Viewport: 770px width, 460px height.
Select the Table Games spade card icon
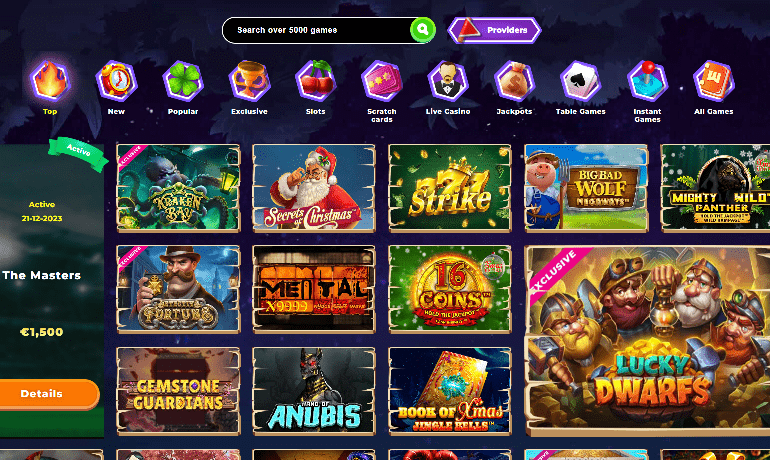(x=580, y=81)
